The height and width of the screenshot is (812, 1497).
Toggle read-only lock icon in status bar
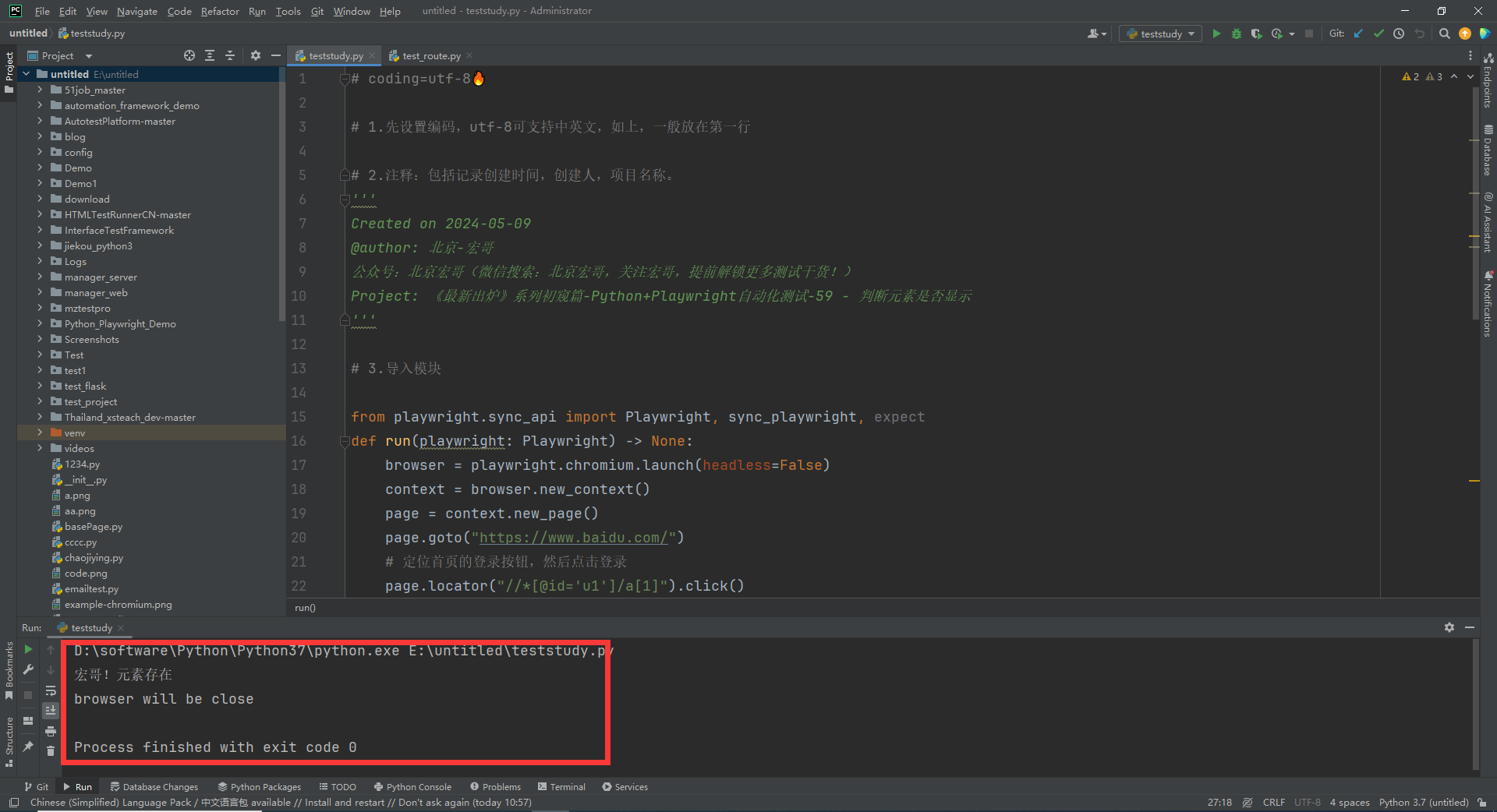(x=1482, y=803)
